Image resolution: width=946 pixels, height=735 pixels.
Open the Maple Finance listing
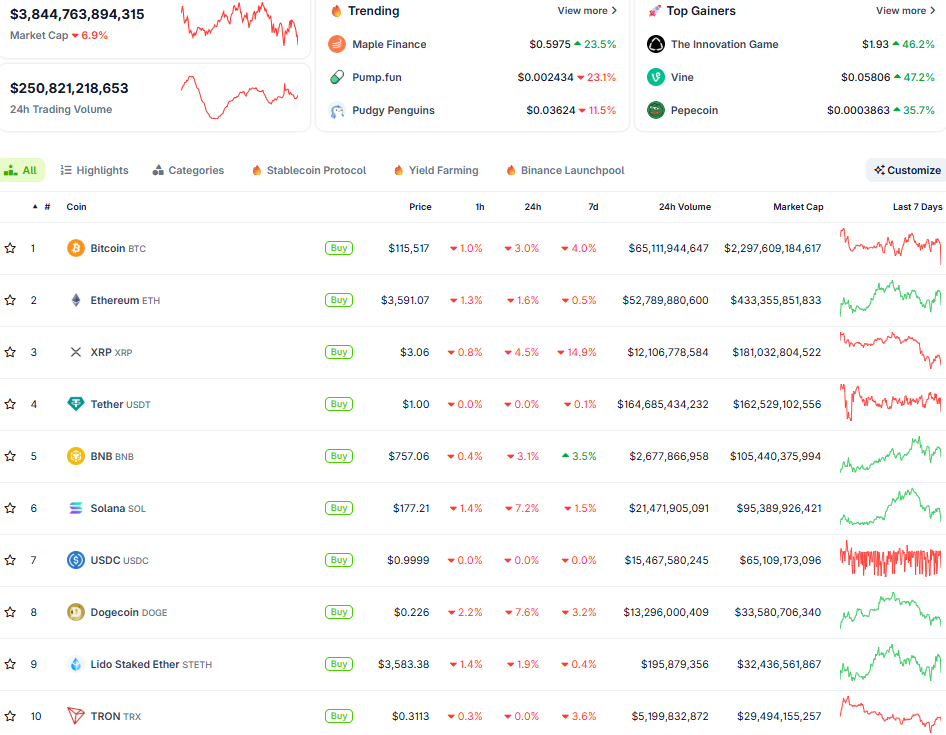(x=391, y=44)
